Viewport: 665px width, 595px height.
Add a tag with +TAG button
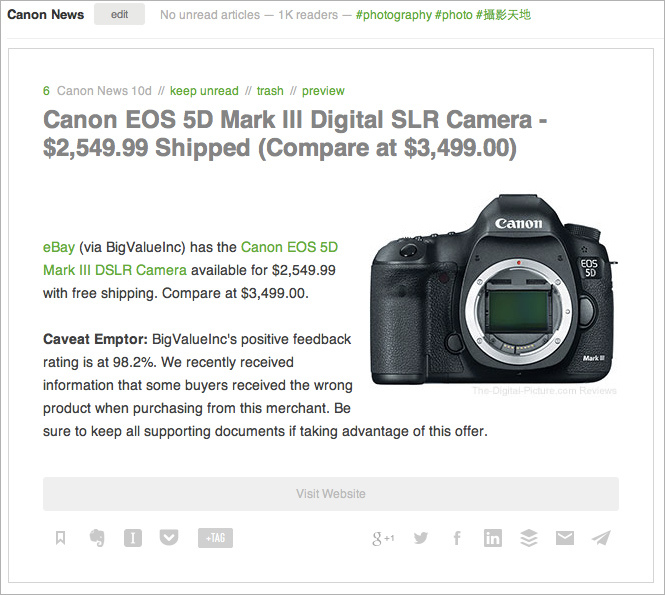pos(215,538)
